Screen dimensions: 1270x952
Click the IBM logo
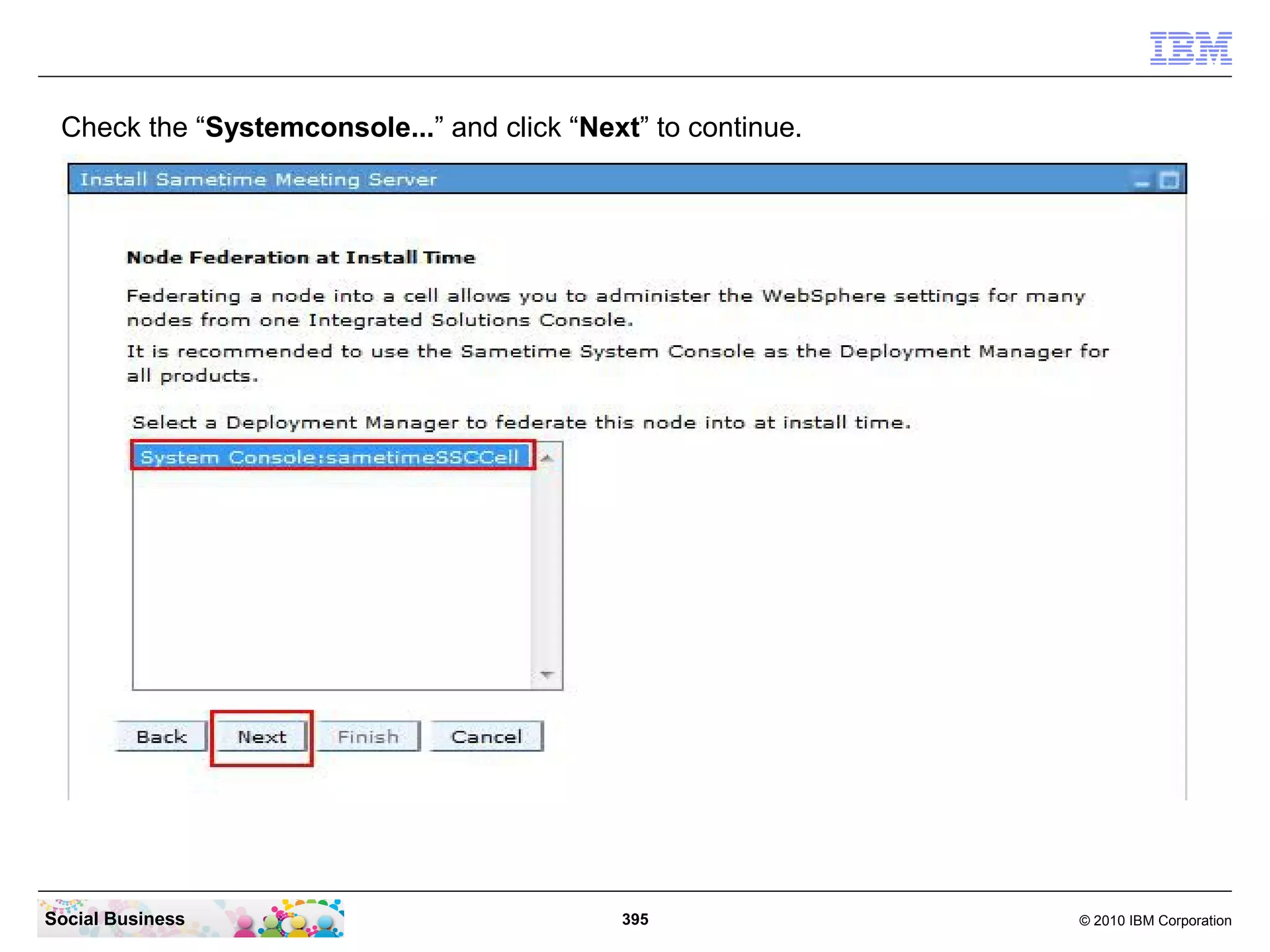click(x=1191, y=48)
